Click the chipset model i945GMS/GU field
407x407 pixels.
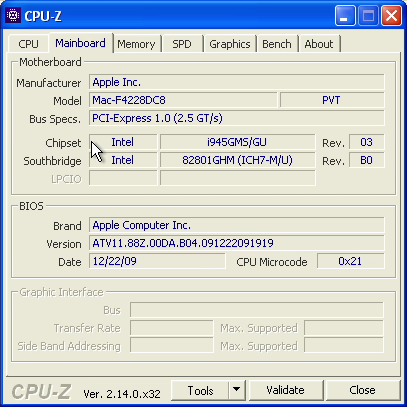click(237, 142)
